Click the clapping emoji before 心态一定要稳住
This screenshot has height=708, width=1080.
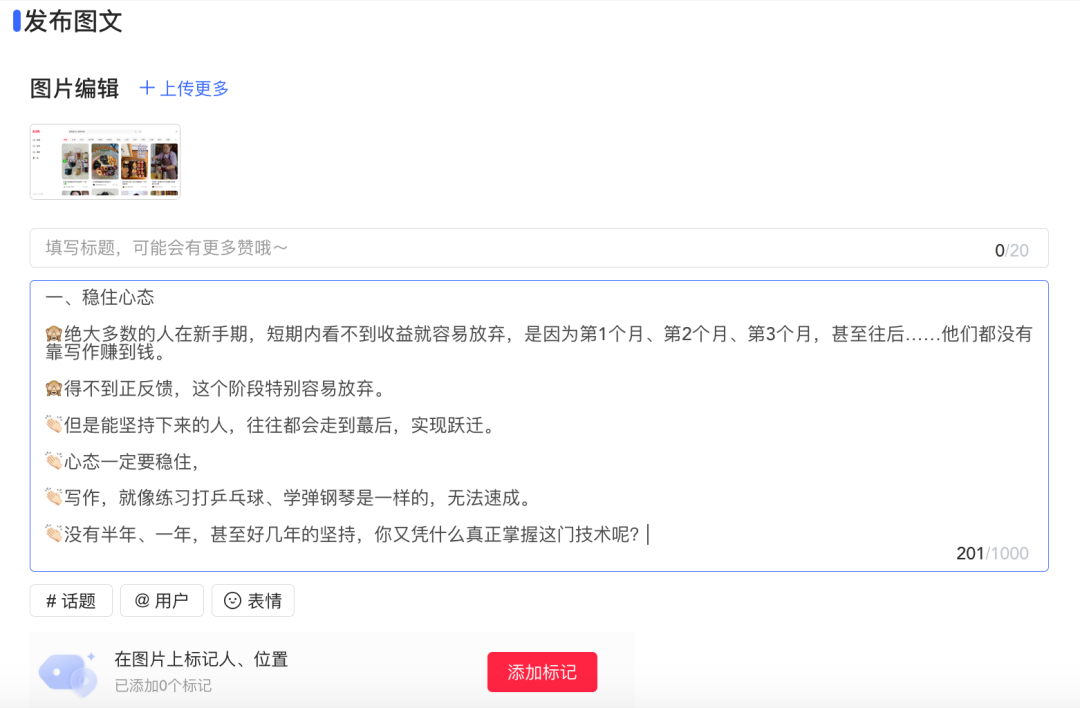click(54, 461)
